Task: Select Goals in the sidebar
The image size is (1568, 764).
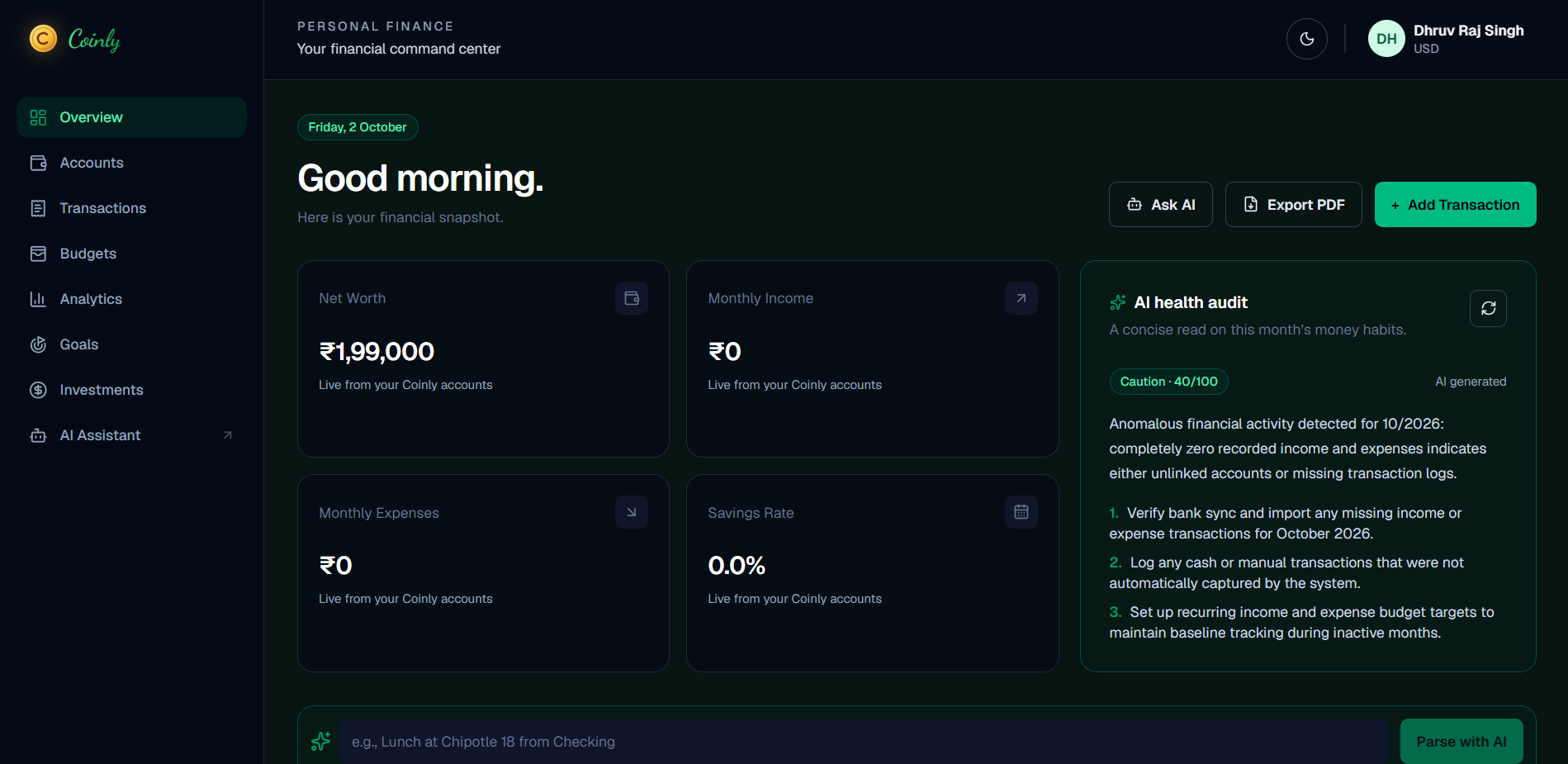Action: pos(131,344)
